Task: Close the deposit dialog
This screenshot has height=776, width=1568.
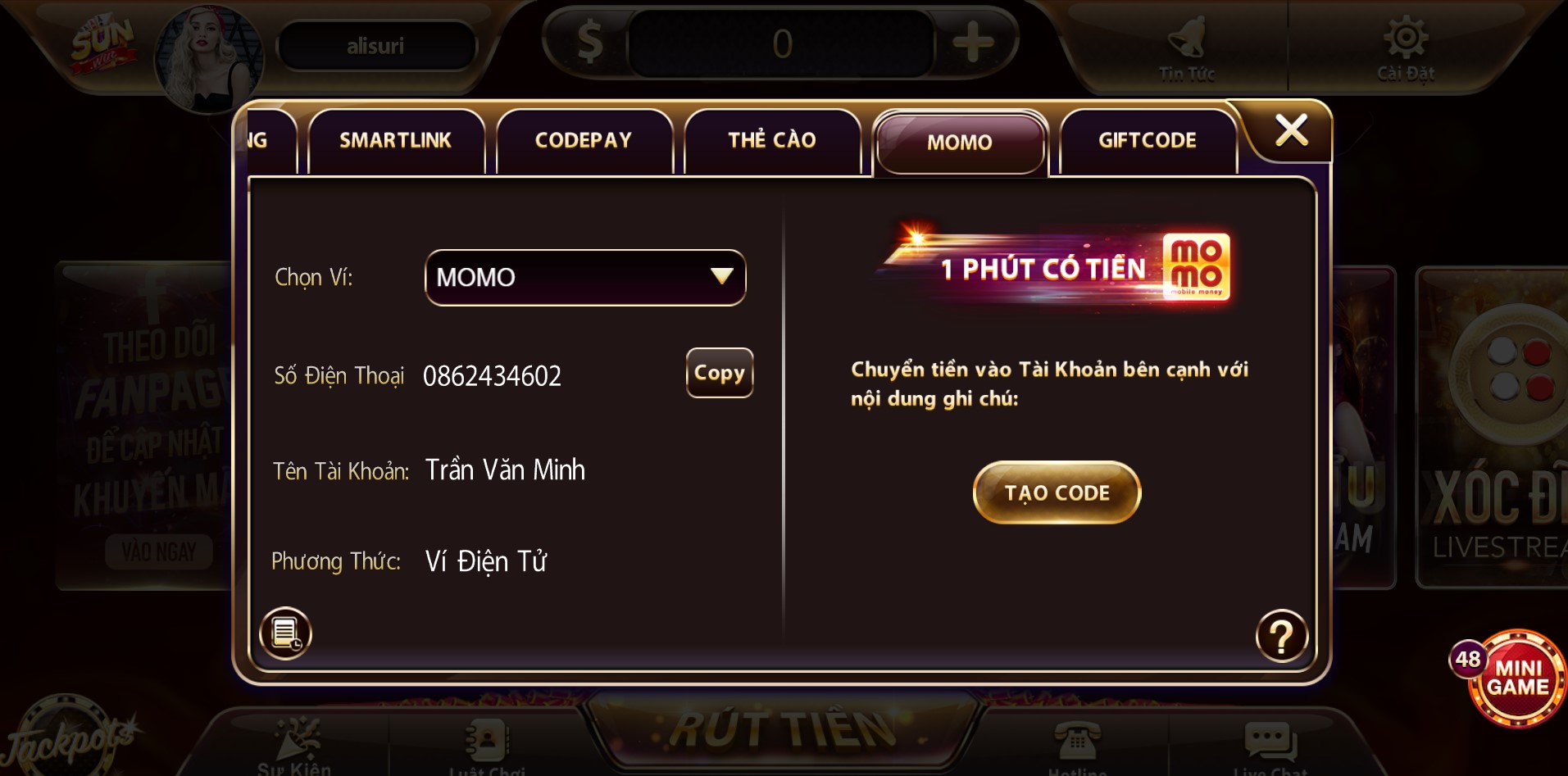Action: (x=1292, y=130)
